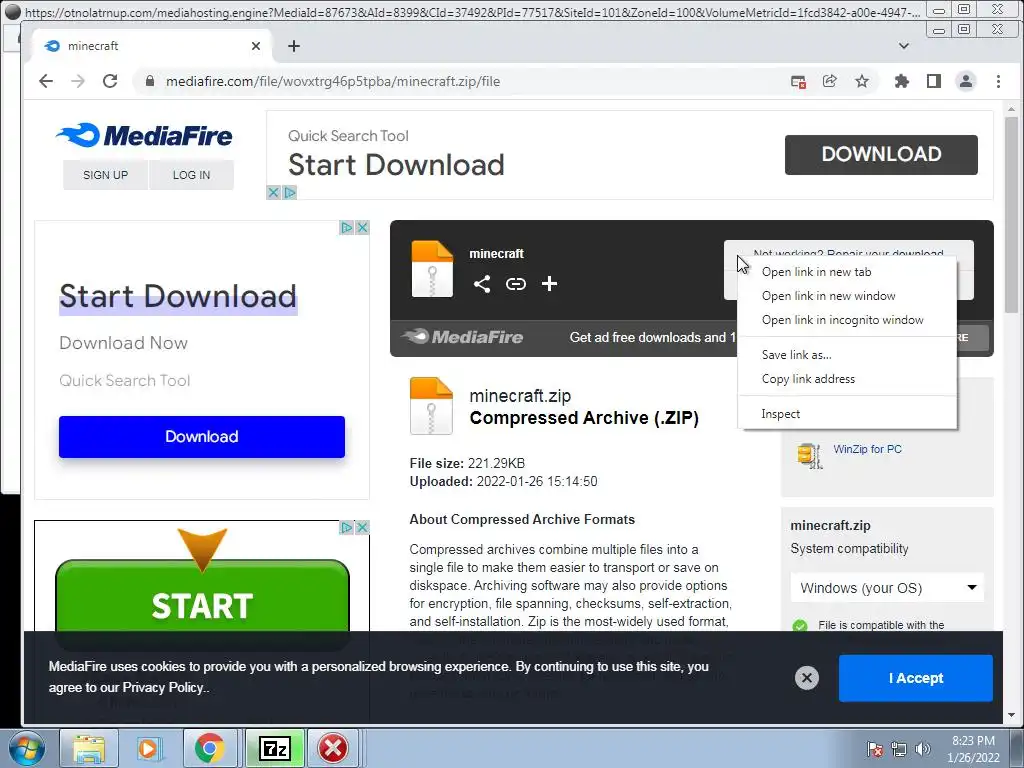1024x768 pixels.
Task: Open the Chrome profile avatar
Action: pyautogui.click(x=966, y=81)
